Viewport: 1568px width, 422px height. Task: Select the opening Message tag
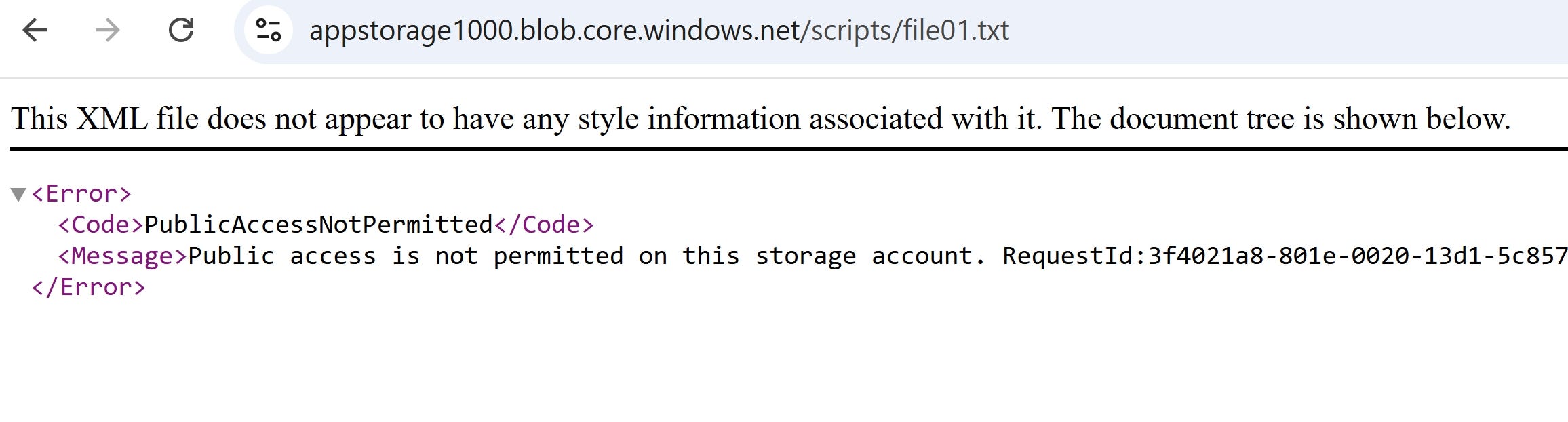[x=123, y=256]
